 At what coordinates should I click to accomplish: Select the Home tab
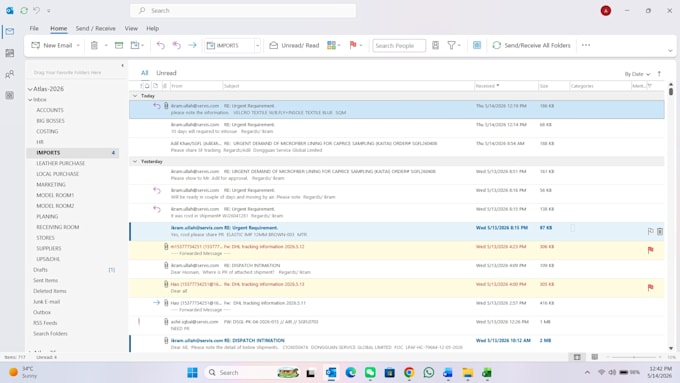[x=59, y=28]
